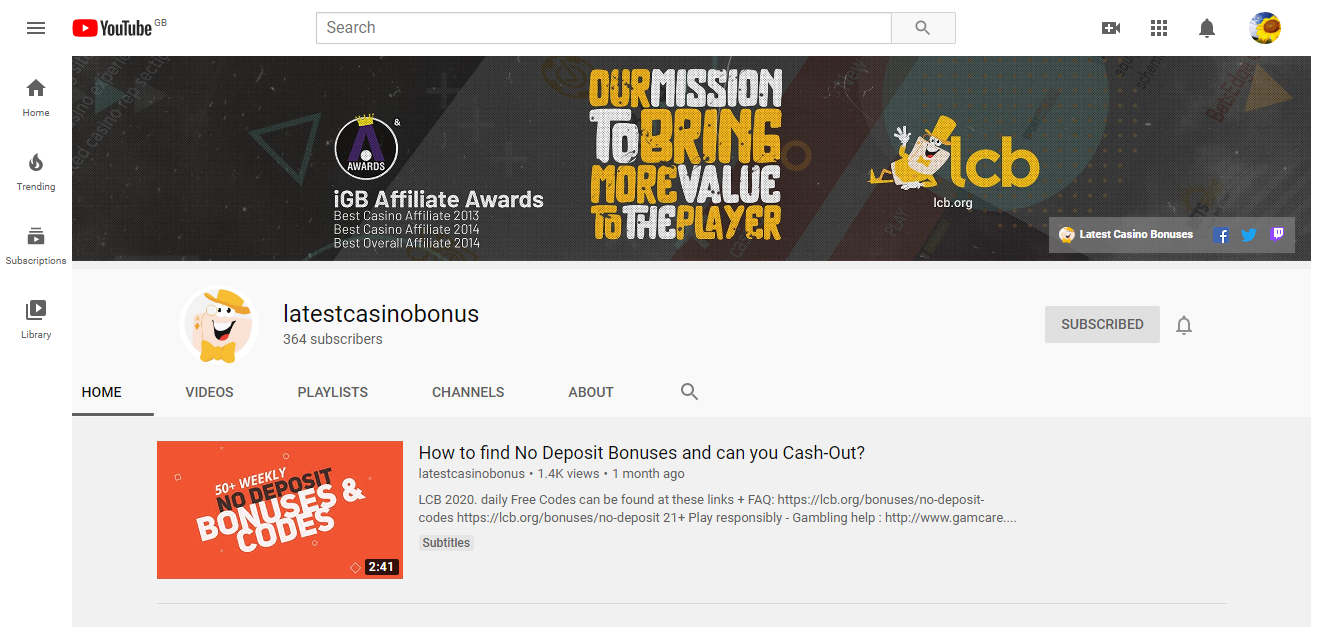The width and height of the screenshot is (1326, 627).
Task: Click the Subtitles badge
Action: 446,543
